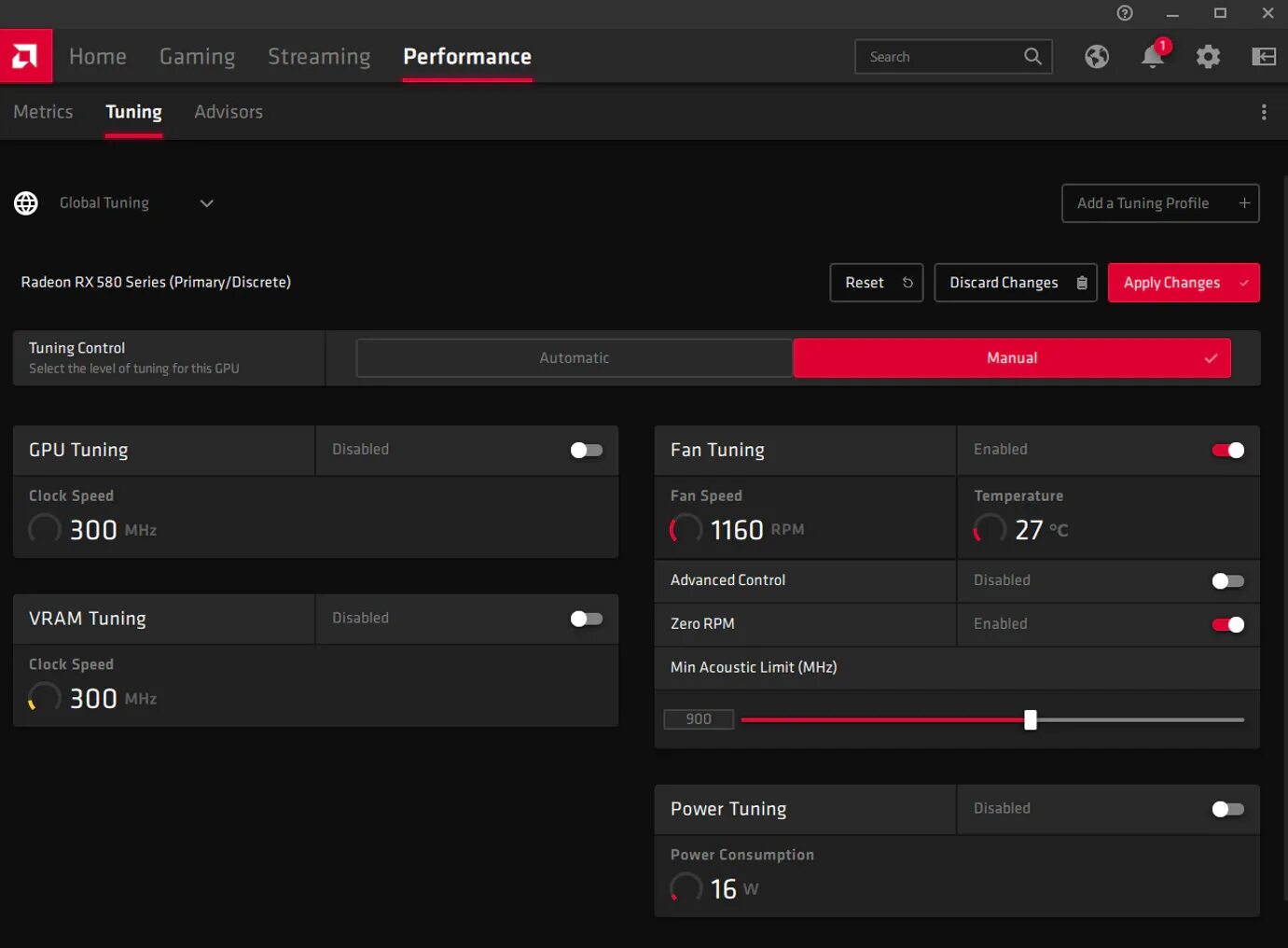Click the Power Tuning heading
The height and width of the screenshot is (948, 1288).
728,809
